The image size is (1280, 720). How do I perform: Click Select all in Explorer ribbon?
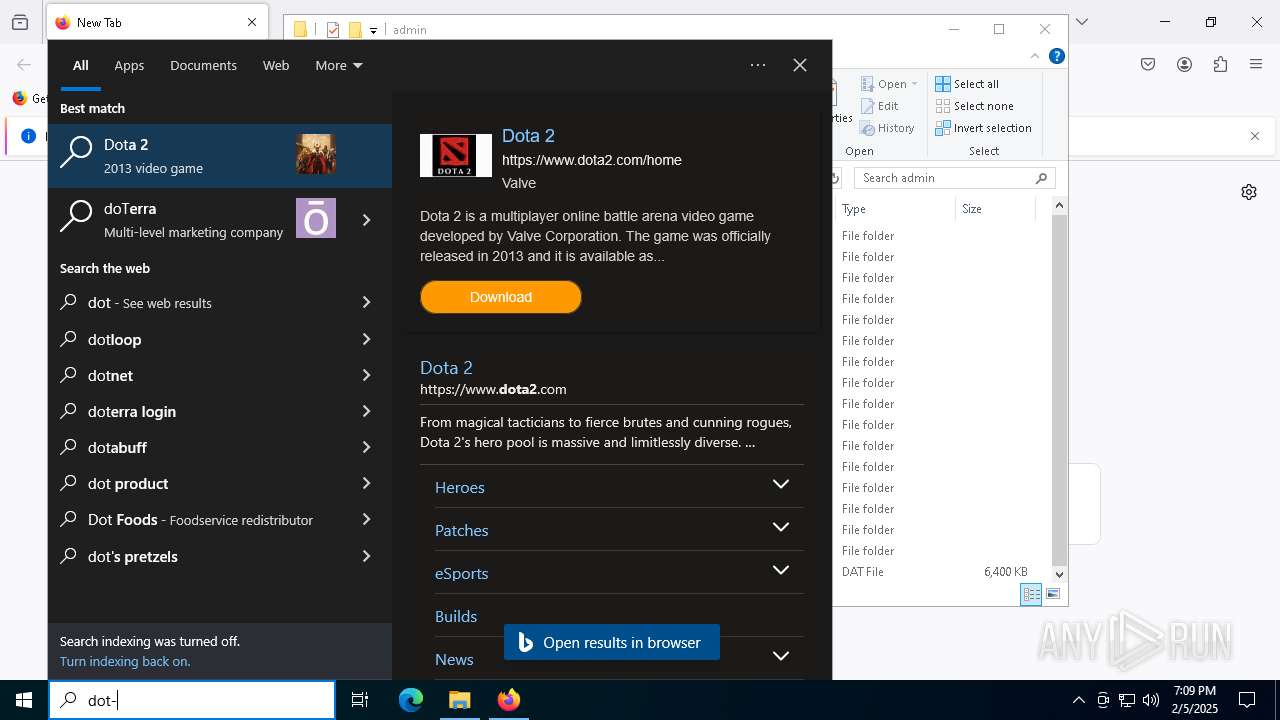[x=967, y=84]
